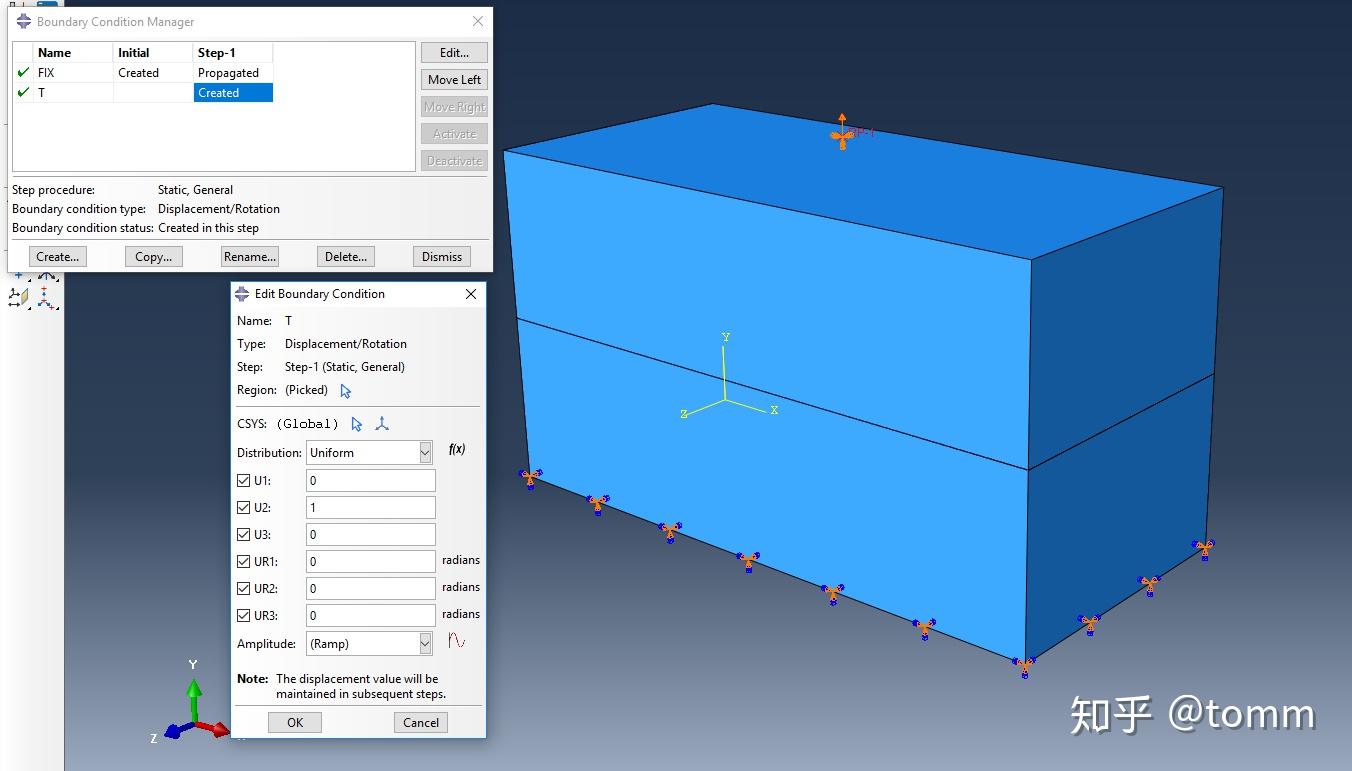Select the Initial column header
Screen dimensions: 1352x771
(x=135, y=52)
